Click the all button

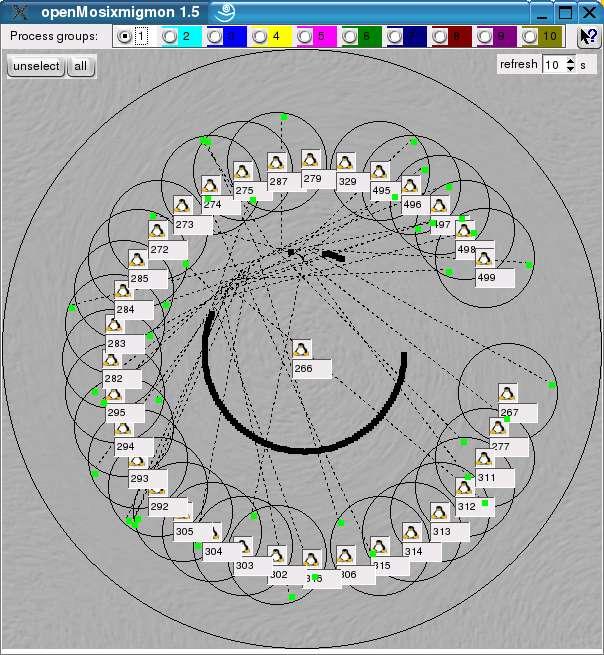(81, 66)
